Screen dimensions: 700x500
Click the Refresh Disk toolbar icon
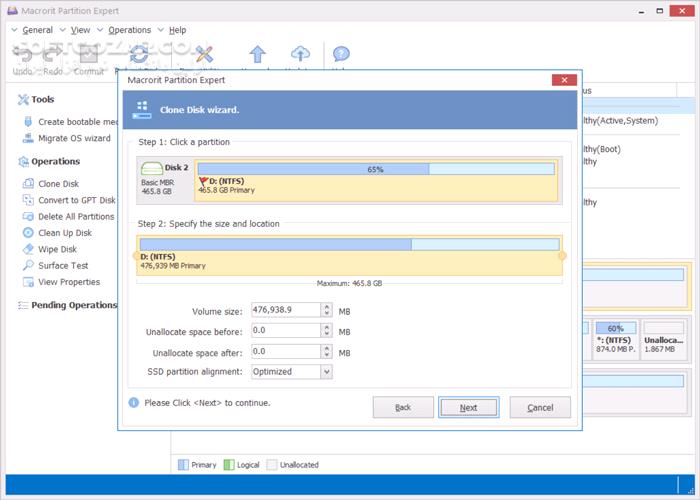[x=139, y=54]
